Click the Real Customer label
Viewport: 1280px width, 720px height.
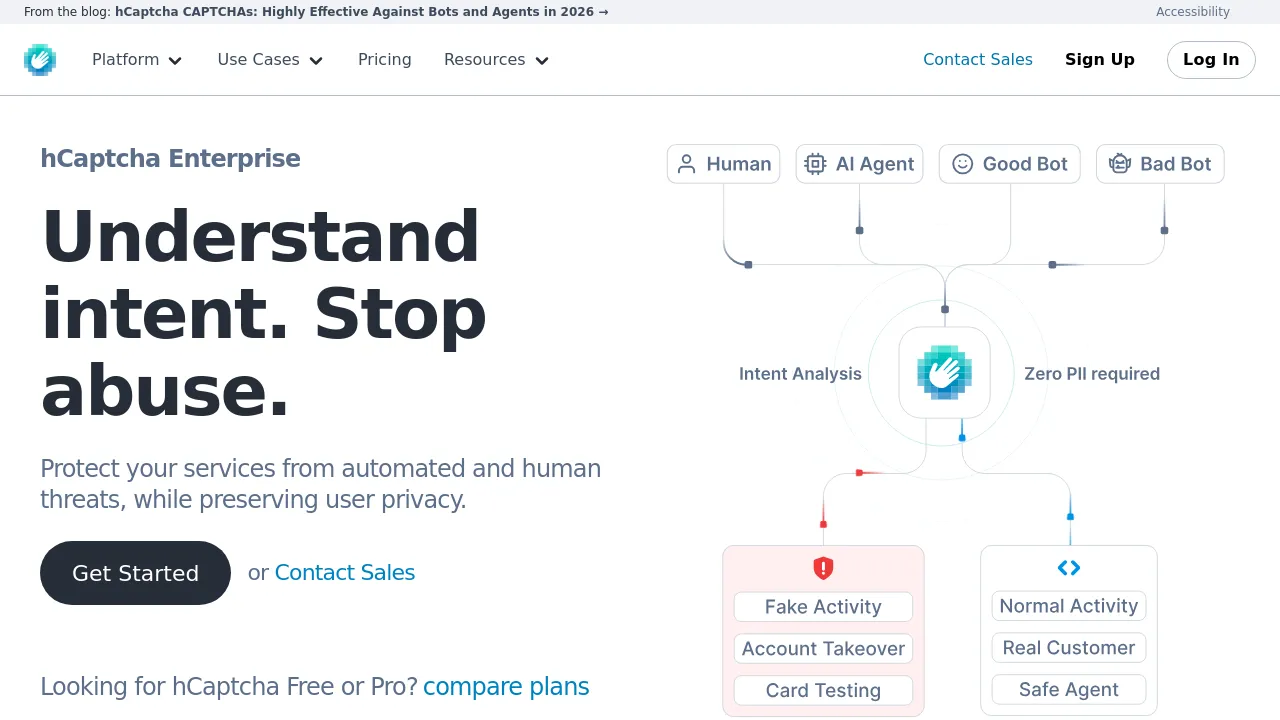coord(1069,648)
